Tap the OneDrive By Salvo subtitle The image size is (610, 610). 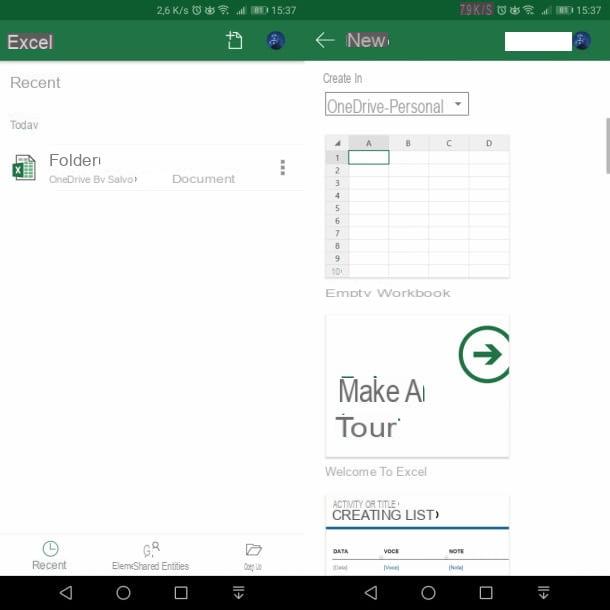(x=93, y=179)
